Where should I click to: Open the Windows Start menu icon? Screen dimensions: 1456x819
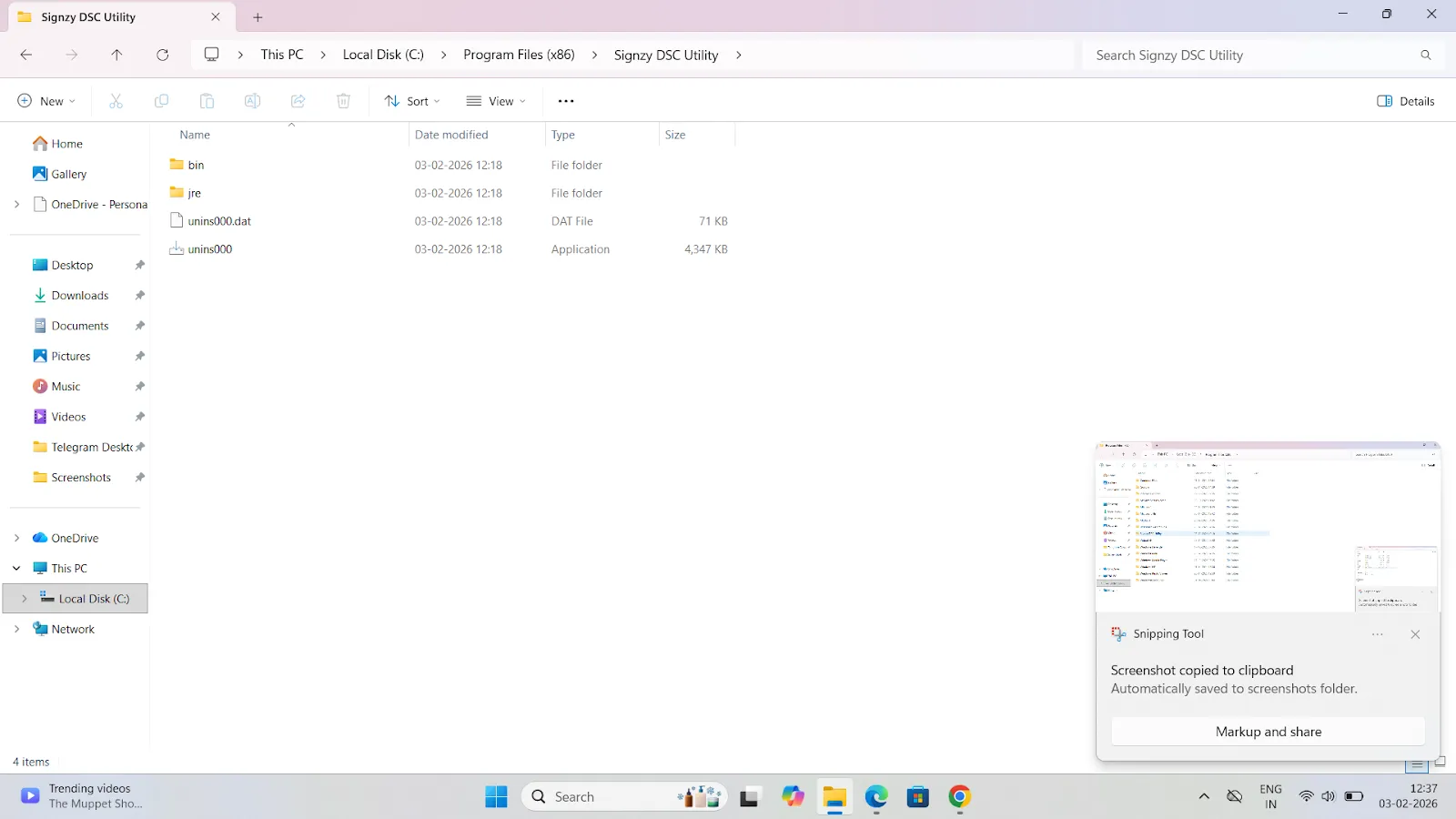pyautogui.click(x=496, y=797)
